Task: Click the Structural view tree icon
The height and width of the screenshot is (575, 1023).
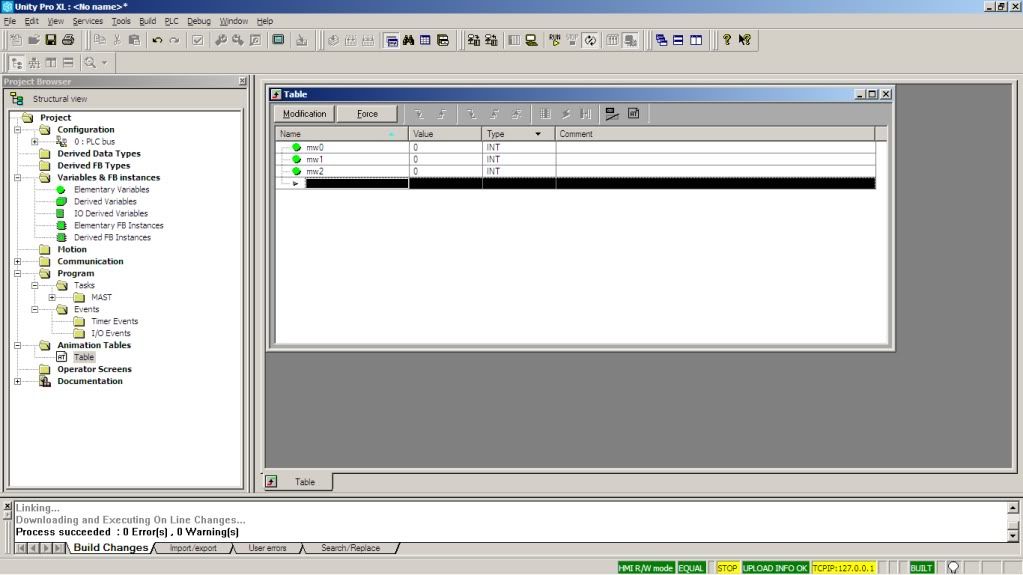Action: pyautogui.click(x=17, y=63)
